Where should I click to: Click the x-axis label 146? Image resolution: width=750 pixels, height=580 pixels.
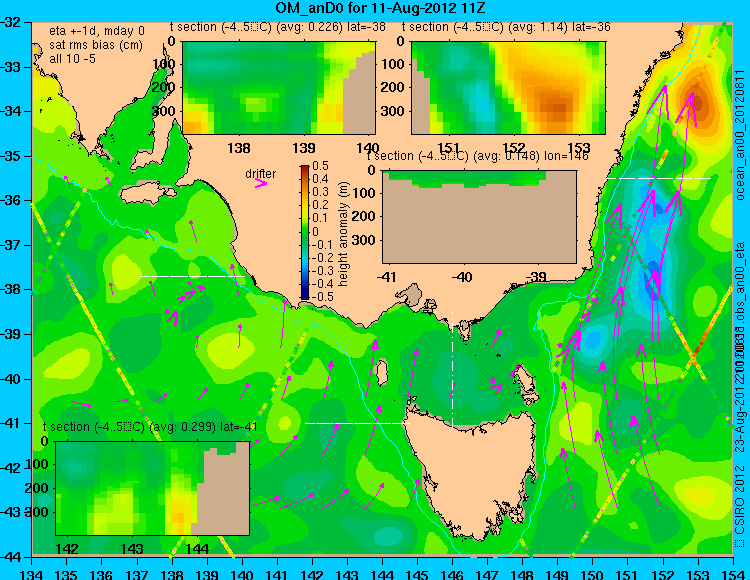(452, 574)
